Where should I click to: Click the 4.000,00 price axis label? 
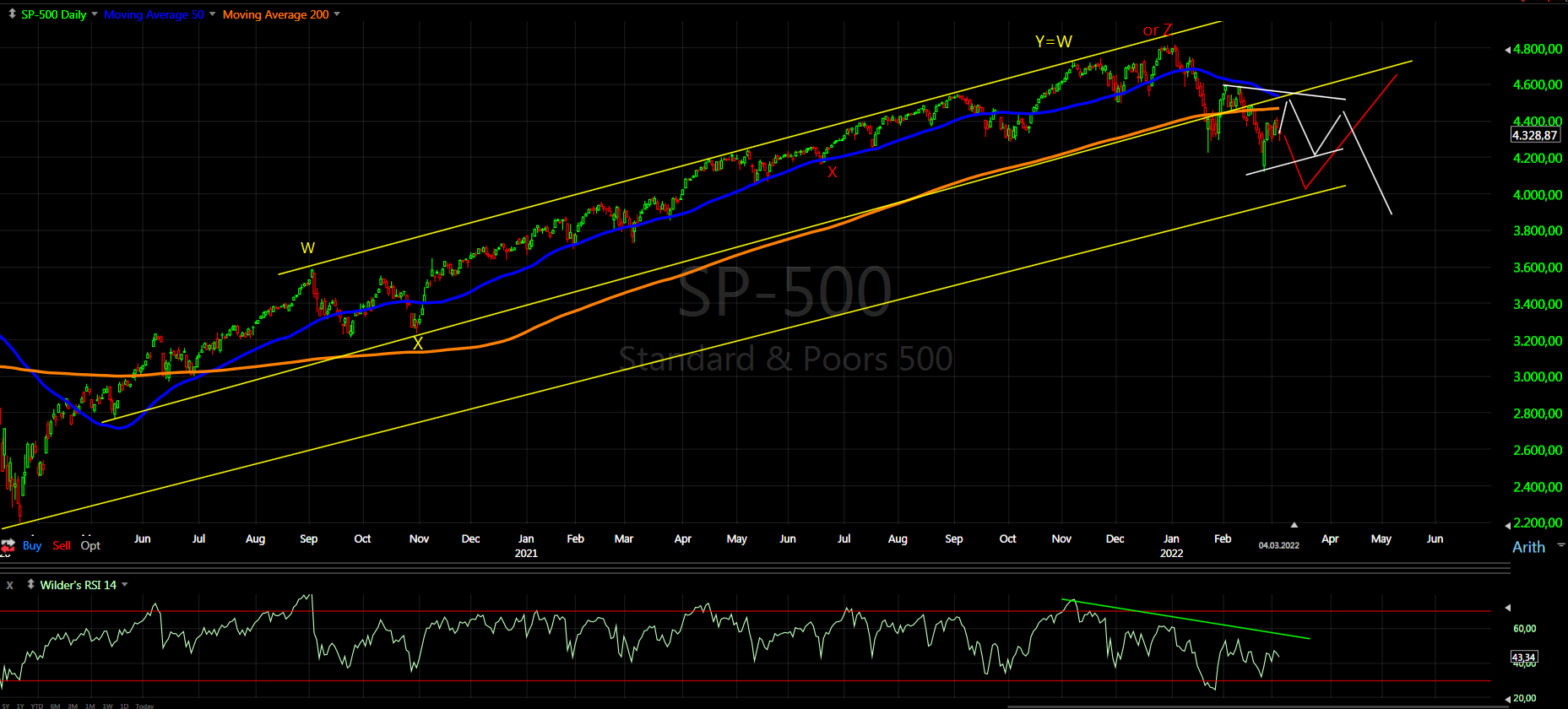click(x=1538, y=194)
